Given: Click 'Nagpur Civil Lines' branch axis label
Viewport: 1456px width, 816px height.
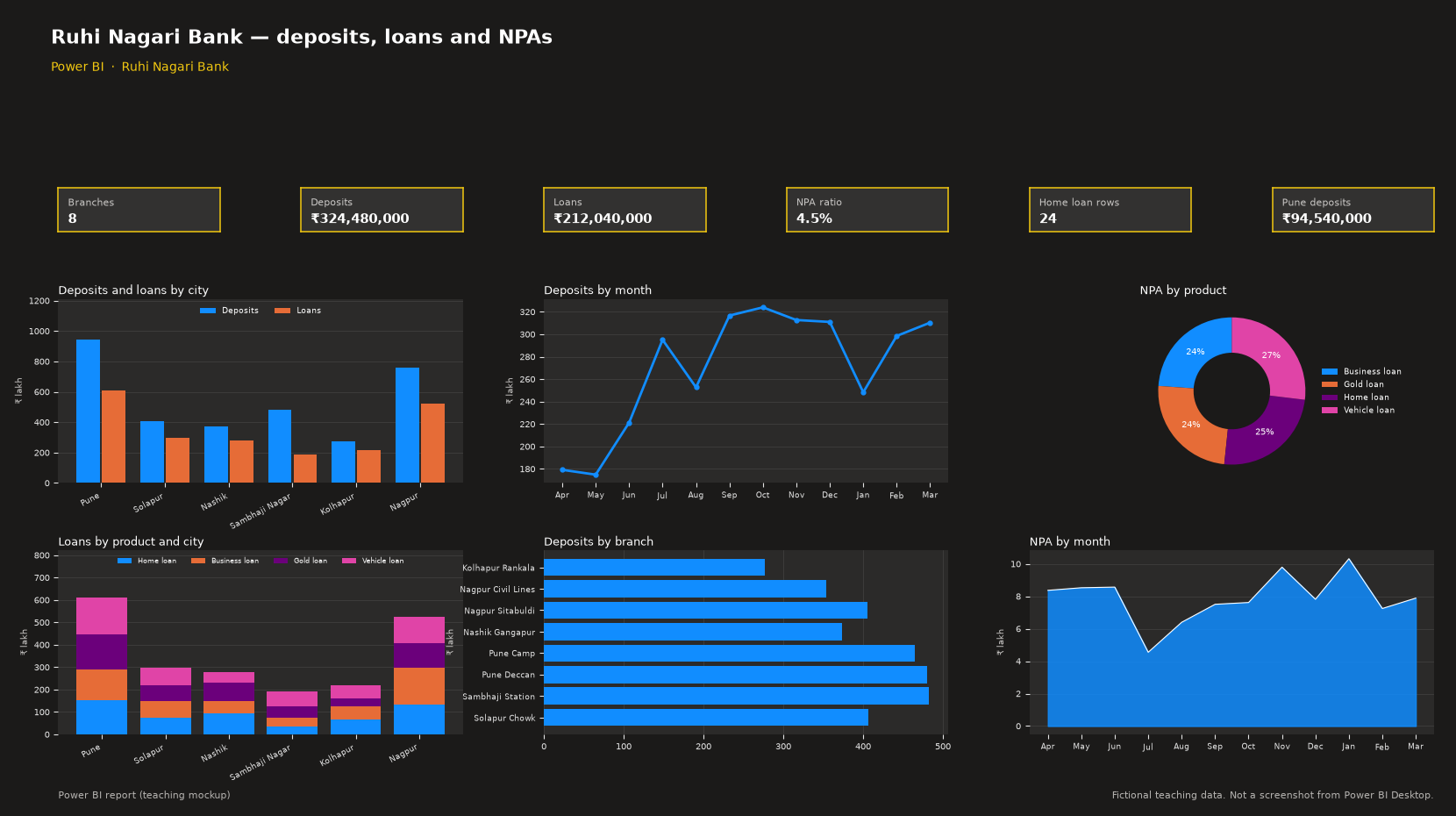Looking at the screenshot, I should [497, 590].
